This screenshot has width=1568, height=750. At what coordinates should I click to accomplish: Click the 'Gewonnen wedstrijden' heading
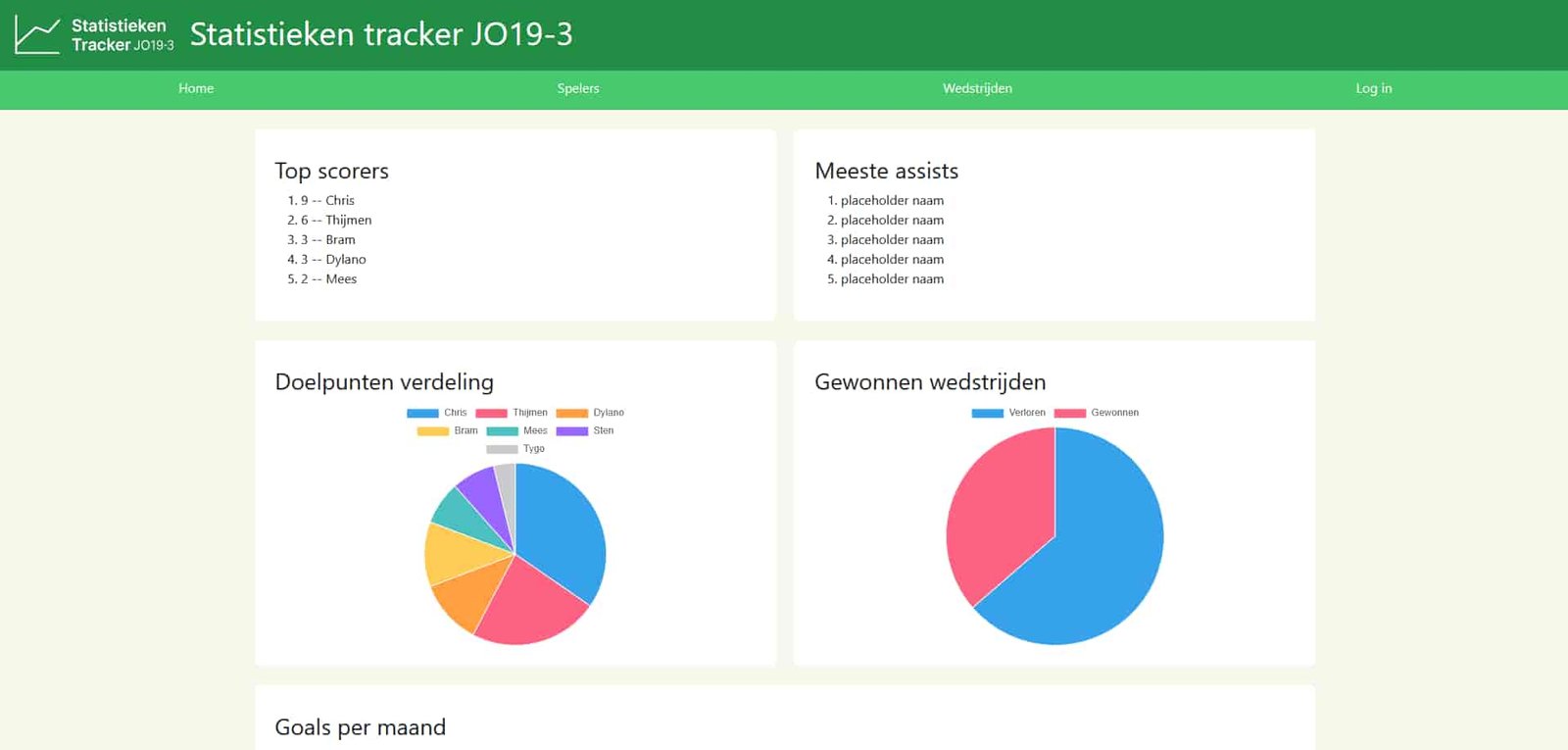pyautogui.click(x=930, y=381)
